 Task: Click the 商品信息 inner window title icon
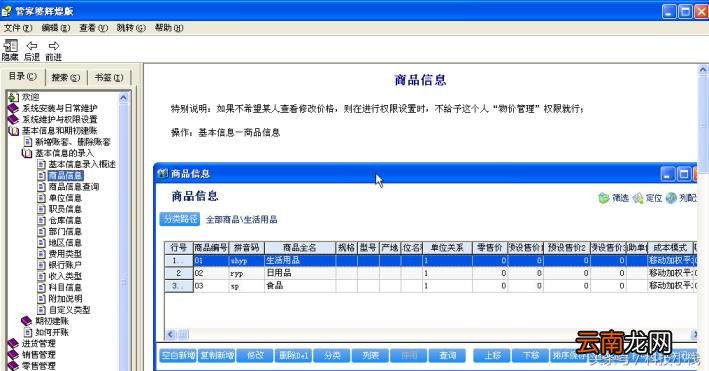click(x=162, y=173)
